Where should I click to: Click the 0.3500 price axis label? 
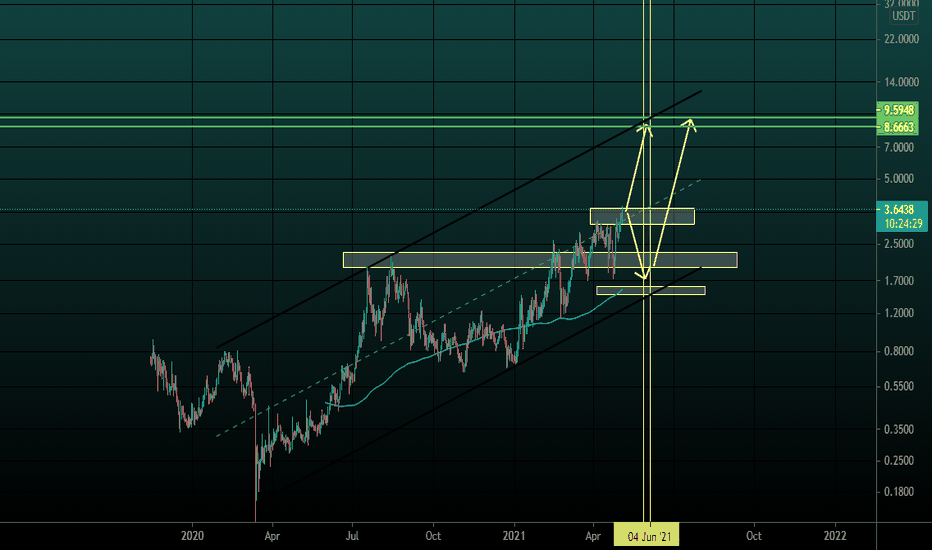pos(899,429)
